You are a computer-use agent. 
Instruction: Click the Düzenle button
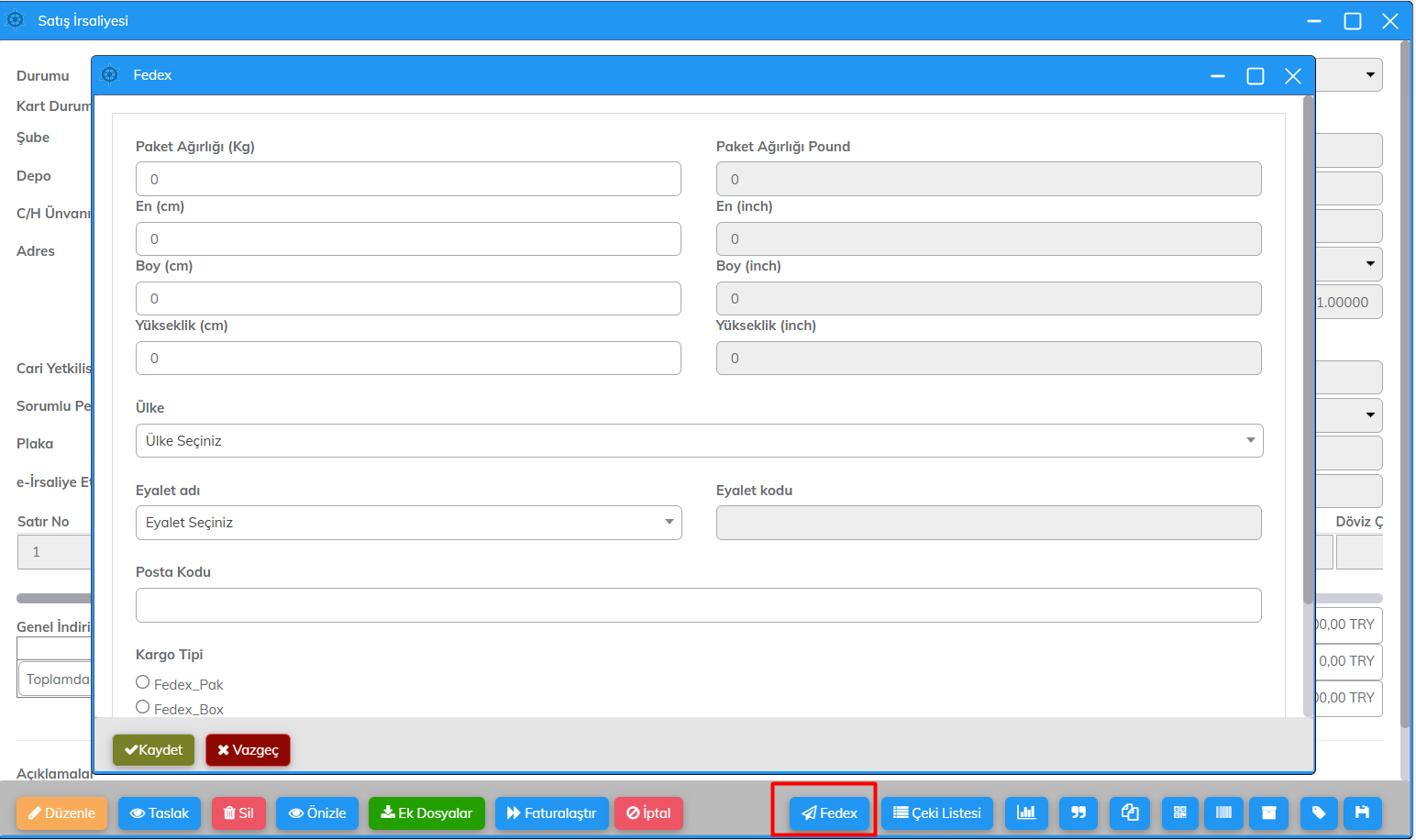[61, 813]
